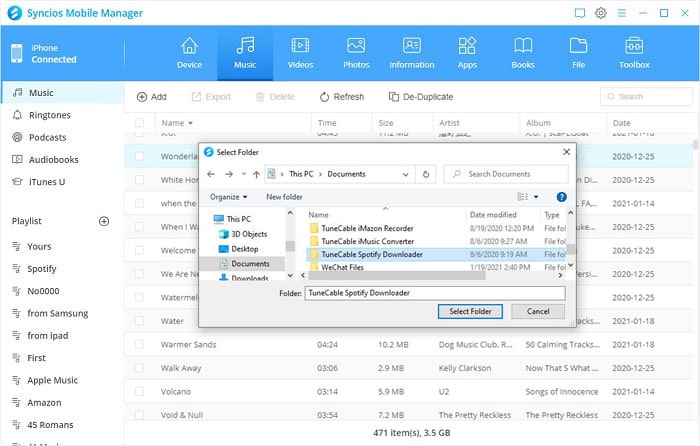Click the Syncios logo icon
Image resolution: width=700 pixels, height=446 pixels.
click(15, 13)
